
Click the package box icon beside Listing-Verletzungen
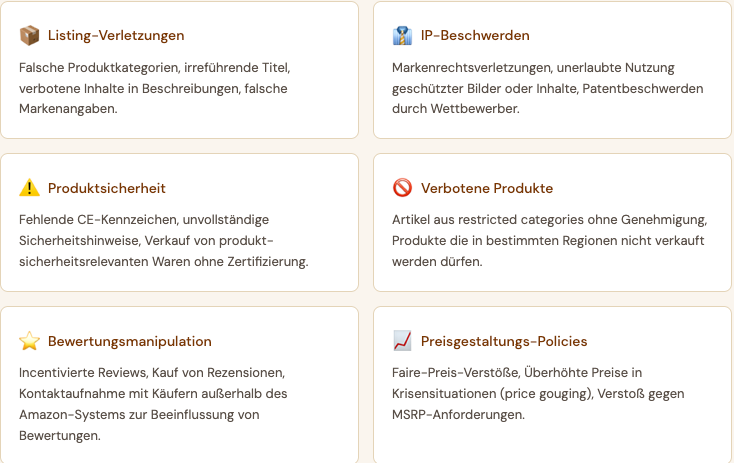pos(29,36)
